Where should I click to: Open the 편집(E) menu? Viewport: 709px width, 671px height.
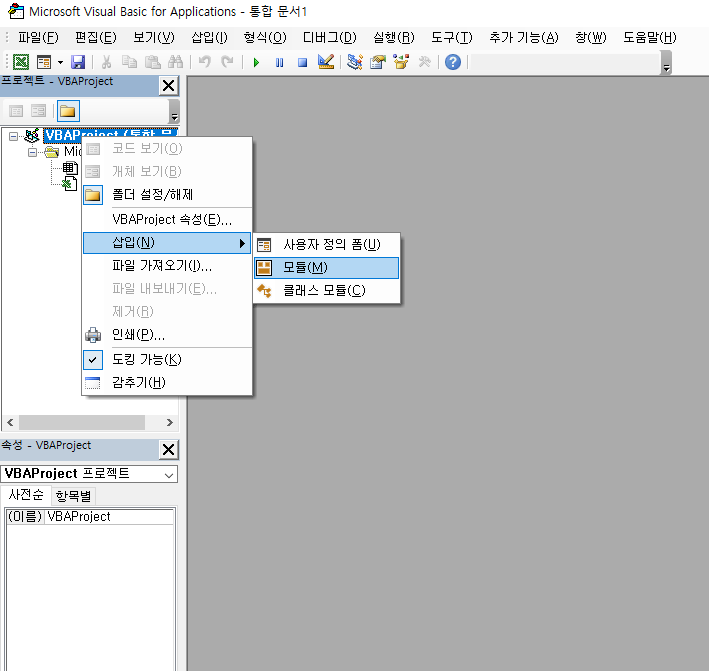pyautogui.click(x=95, y=38)
